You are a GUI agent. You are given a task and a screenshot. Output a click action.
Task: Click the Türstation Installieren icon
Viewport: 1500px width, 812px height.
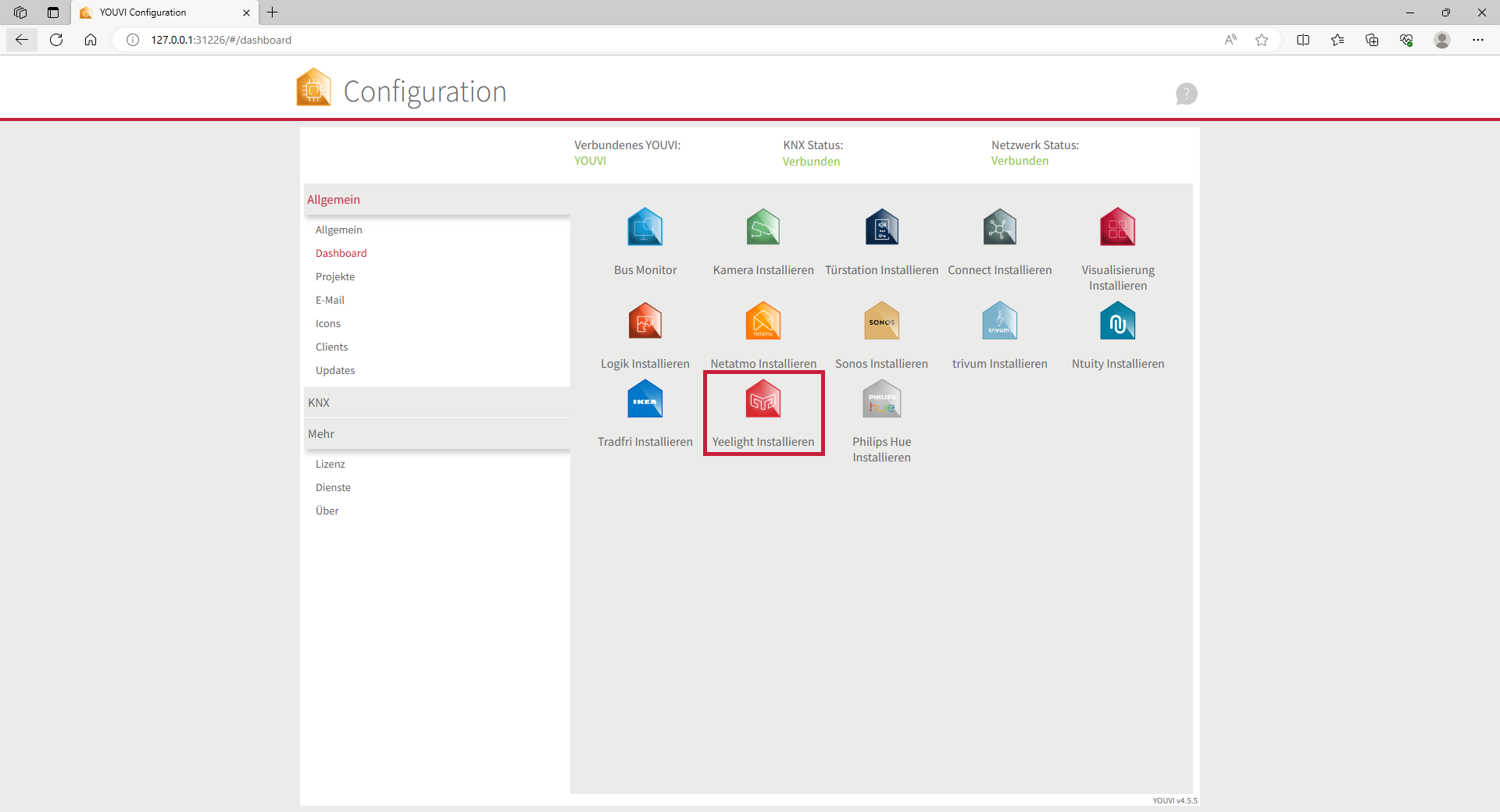(x=882, y=227)
